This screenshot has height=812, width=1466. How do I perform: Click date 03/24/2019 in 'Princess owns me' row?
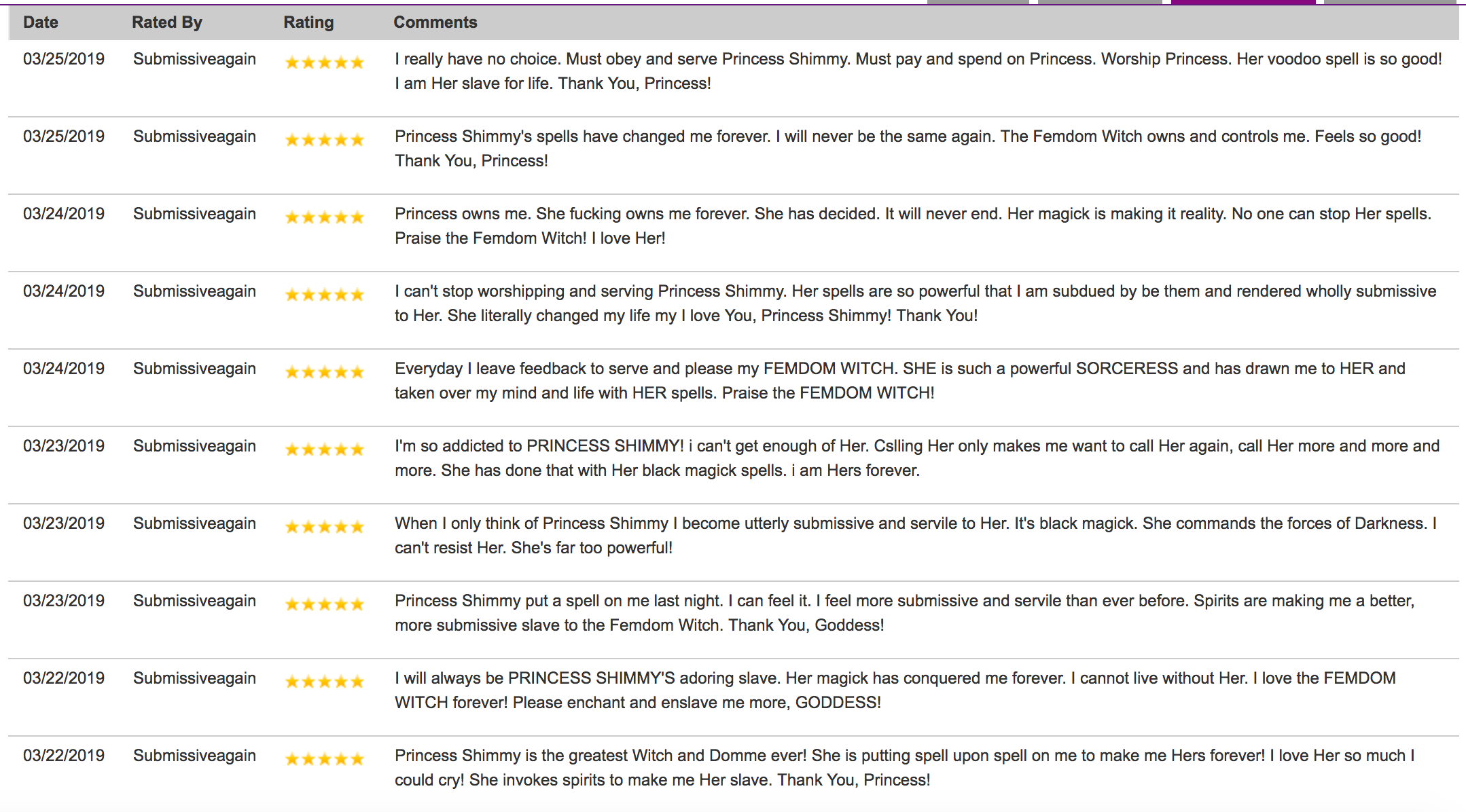[x=64, y=214]
